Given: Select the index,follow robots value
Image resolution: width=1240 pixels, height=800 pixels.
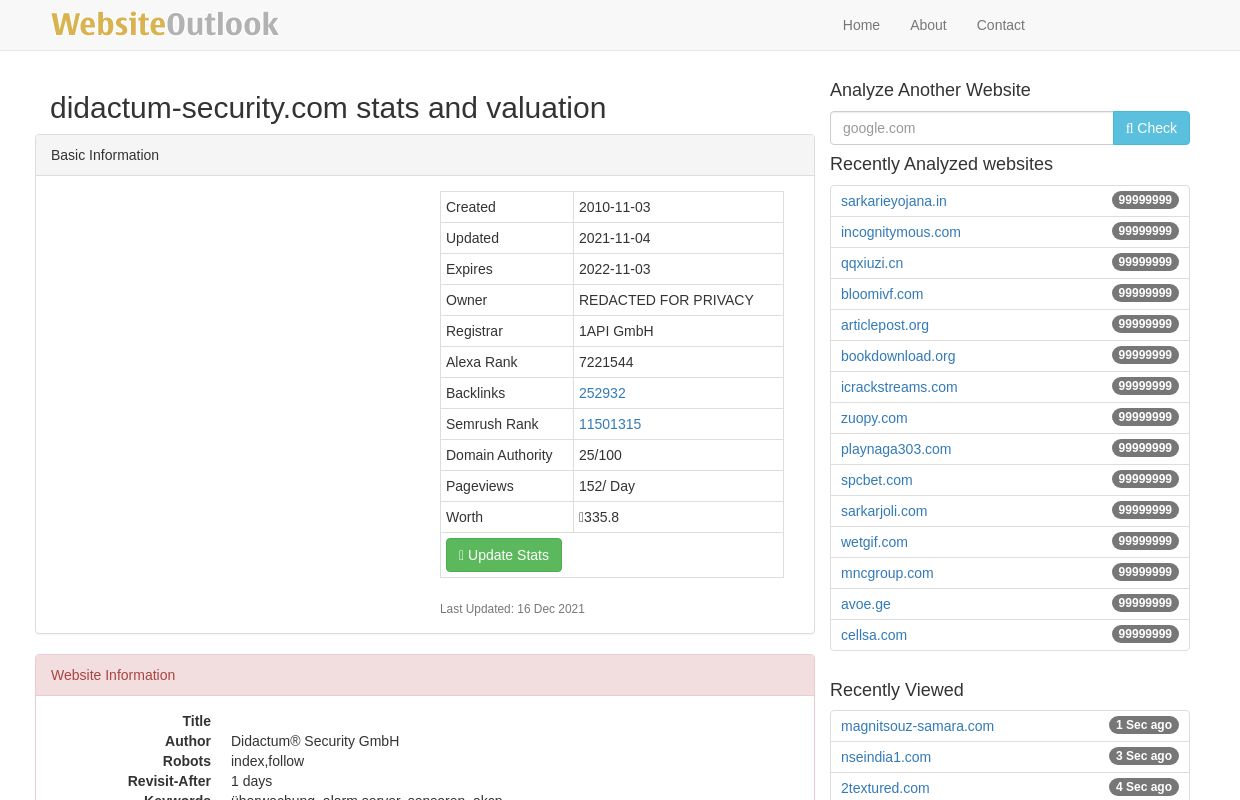Looking at the screenshot, I should [267, 761].
